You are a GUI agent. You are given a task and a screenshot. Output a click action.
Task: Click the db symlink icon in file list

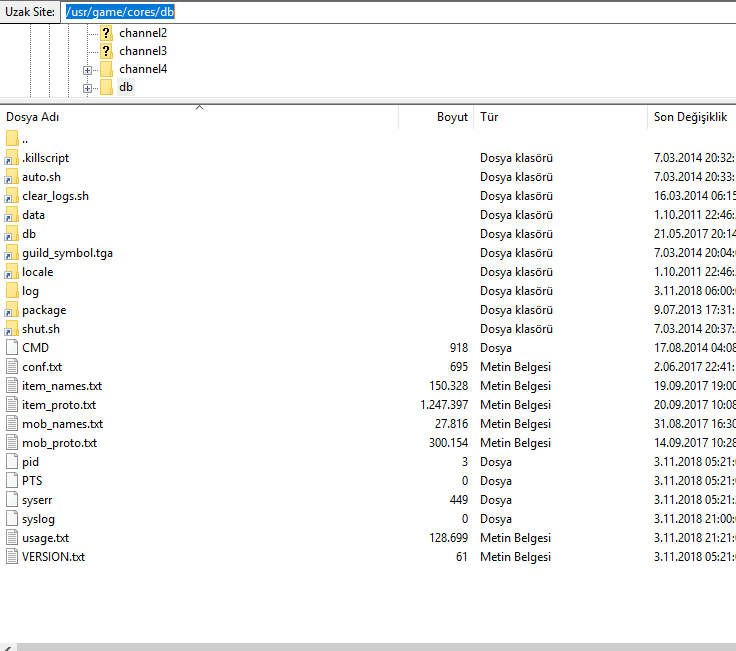[12, 234]
